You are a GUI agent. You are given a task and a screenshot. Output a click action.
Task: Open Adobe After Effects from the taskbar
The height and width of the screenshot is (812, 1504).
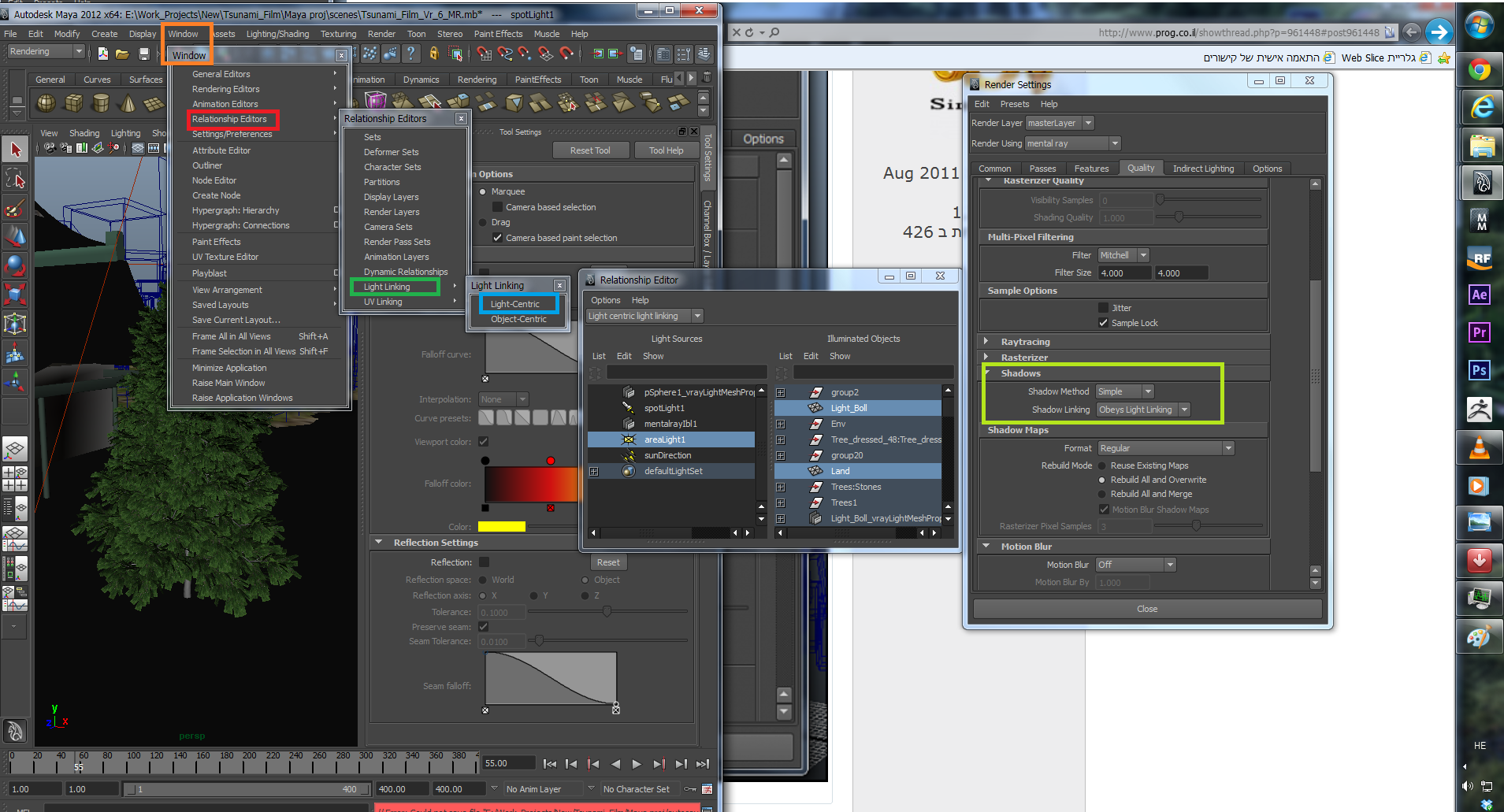[1479, 295]
